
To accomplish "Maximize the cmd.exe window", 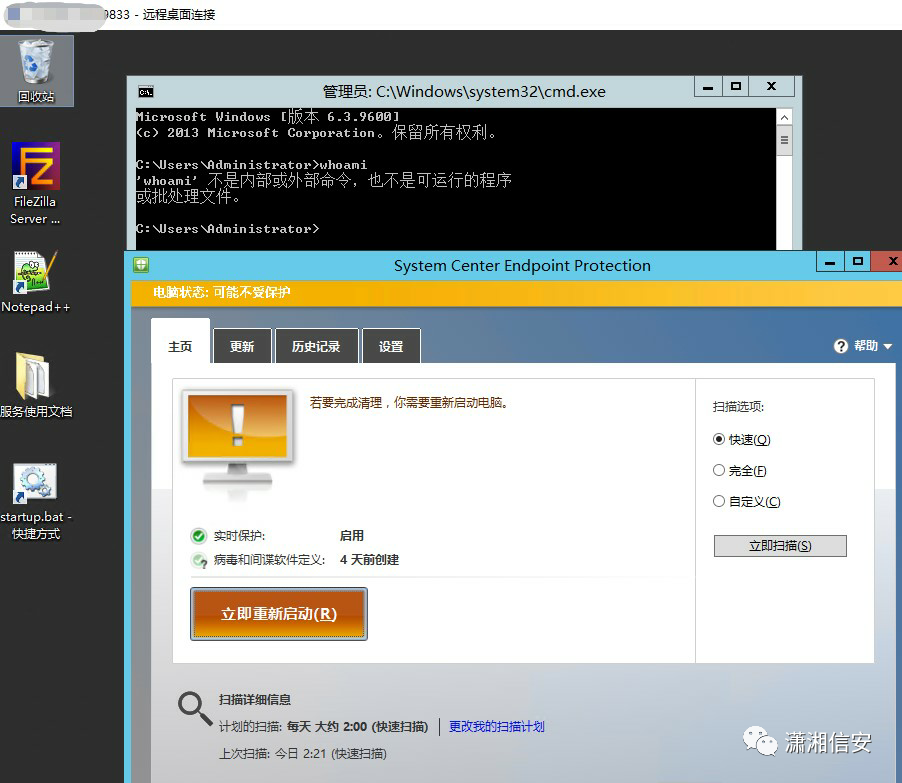I will [735, 87].
